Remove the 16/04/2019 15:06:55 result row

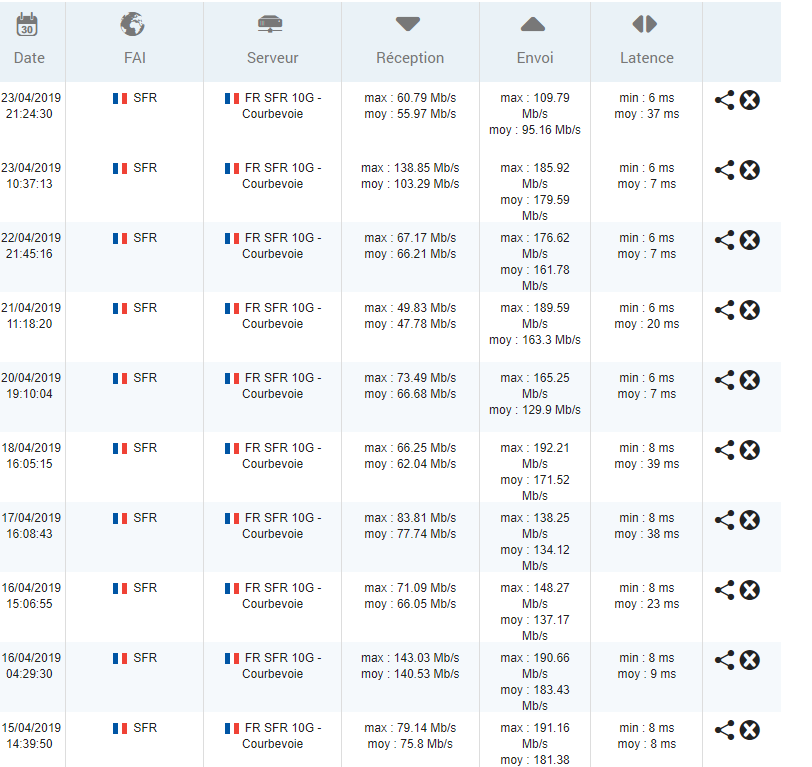click(750, 590)
